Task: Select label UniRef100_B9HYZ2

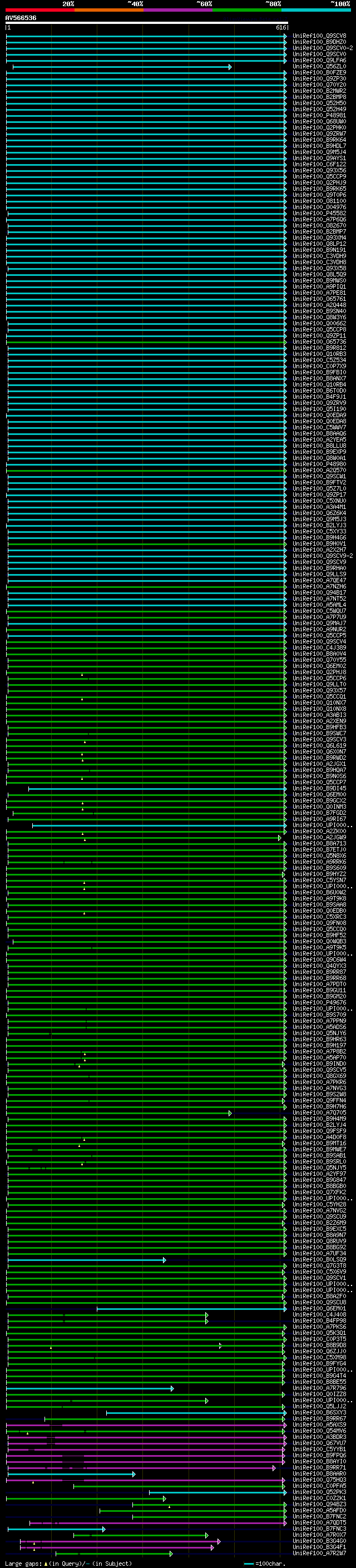Action: tap(319, 874)
